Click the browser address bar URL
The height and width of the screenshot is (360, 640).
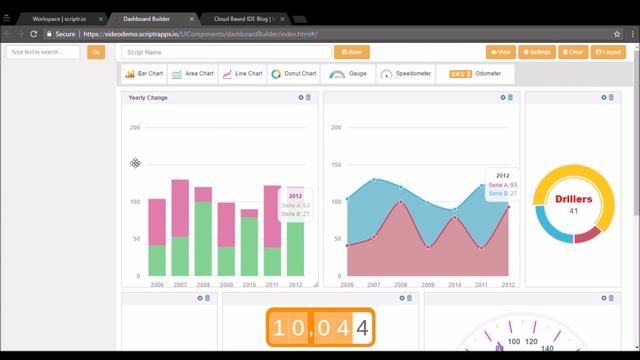coord(200,34)
